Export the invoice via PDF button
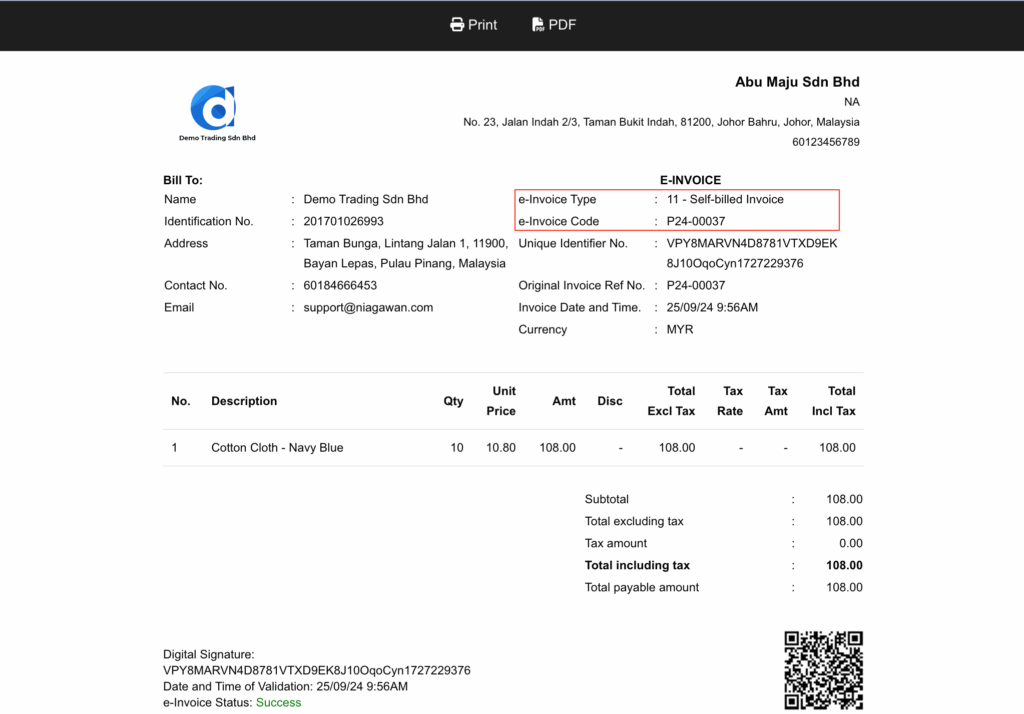Screen dimensions: 1024x714 pos(554,25)
